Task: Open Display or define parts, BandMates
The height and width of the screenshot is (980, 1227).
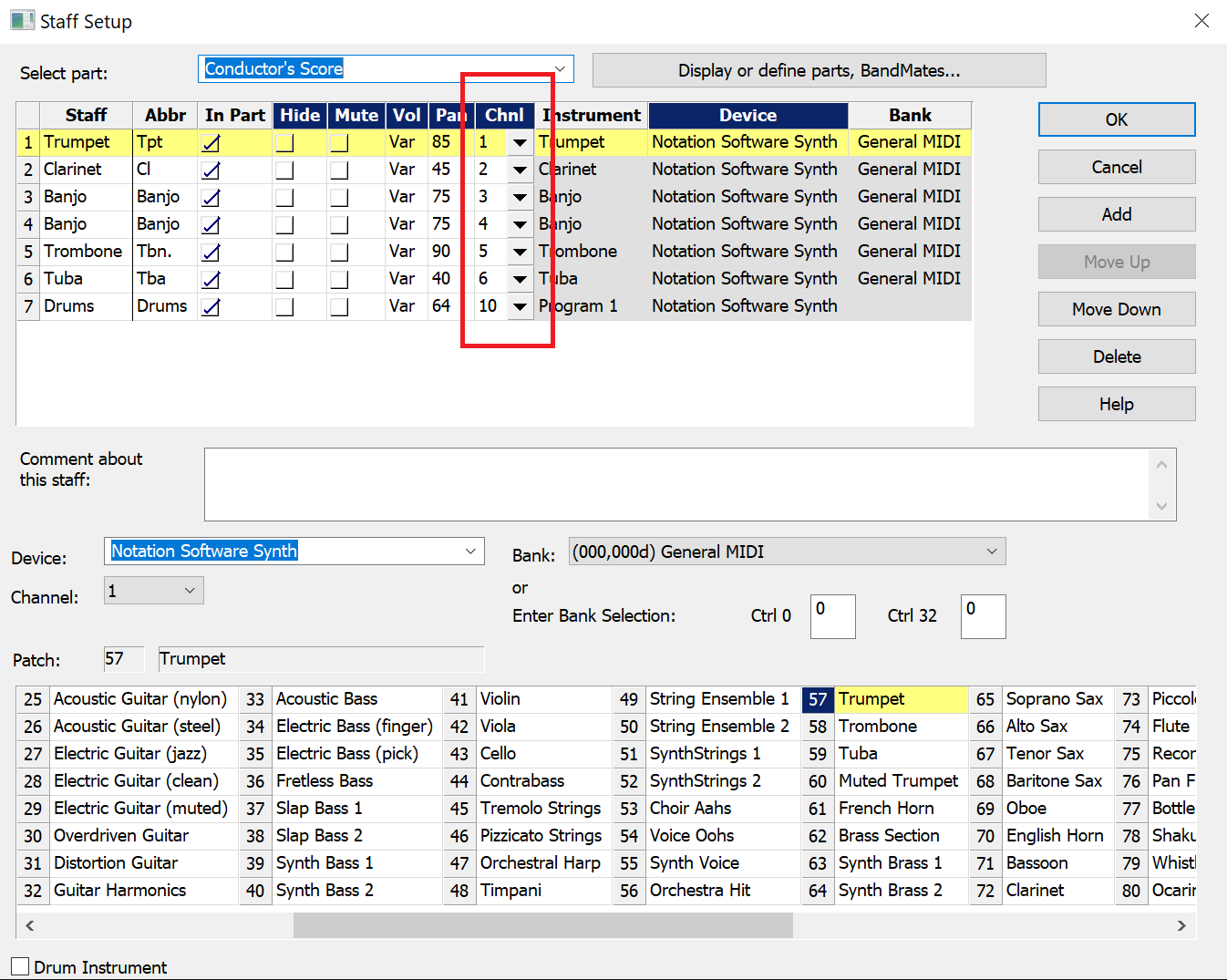Action: point(819,70)
